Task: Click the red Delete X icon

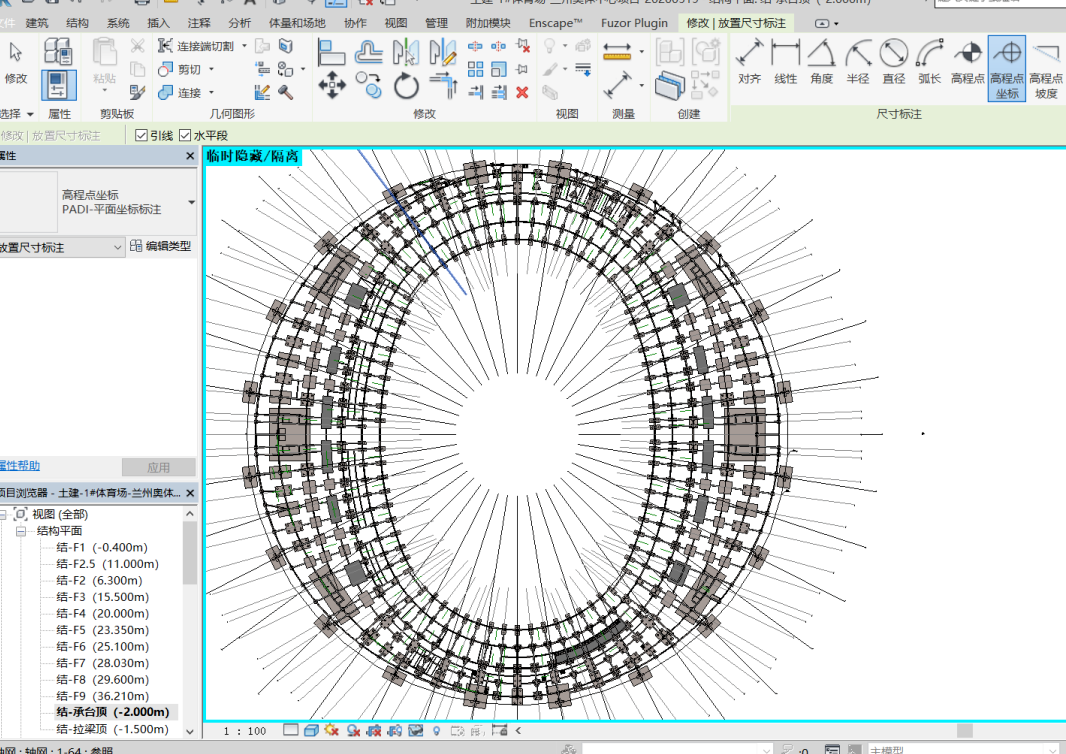Action: (x=522, y=92)
